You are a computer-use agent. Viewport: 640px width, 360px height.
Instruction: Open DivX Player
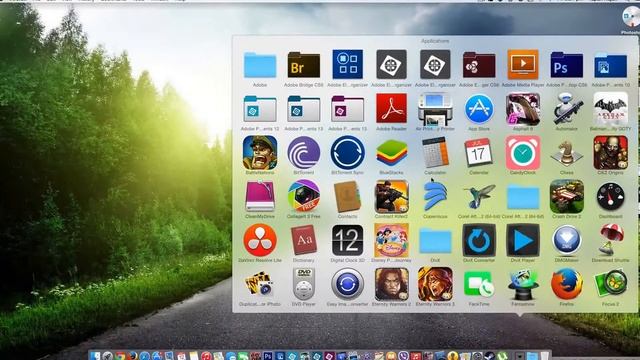(x=523, y=240)
